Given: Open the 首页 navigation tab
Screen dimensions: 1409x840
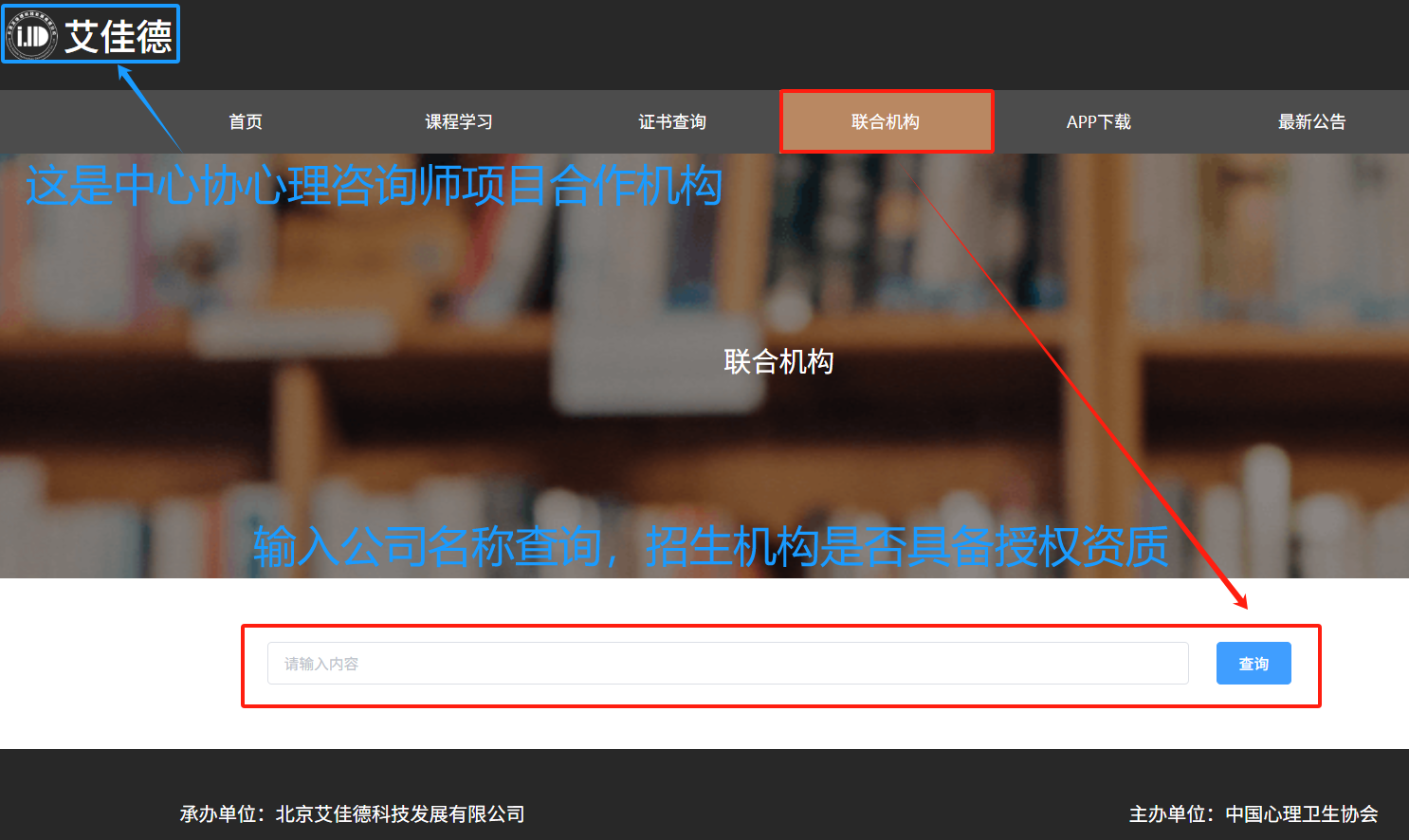Looking at the screenshot, I should pyautogui.click(x=246, y=121).
